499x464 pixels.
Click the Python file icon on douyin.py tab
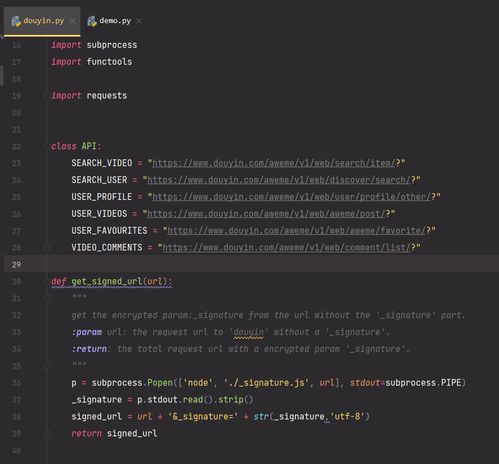[x=16, y=21]
